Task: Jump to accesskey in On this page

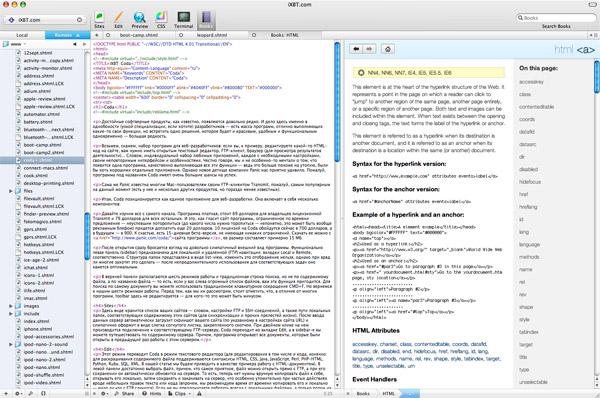Action: 531,82
